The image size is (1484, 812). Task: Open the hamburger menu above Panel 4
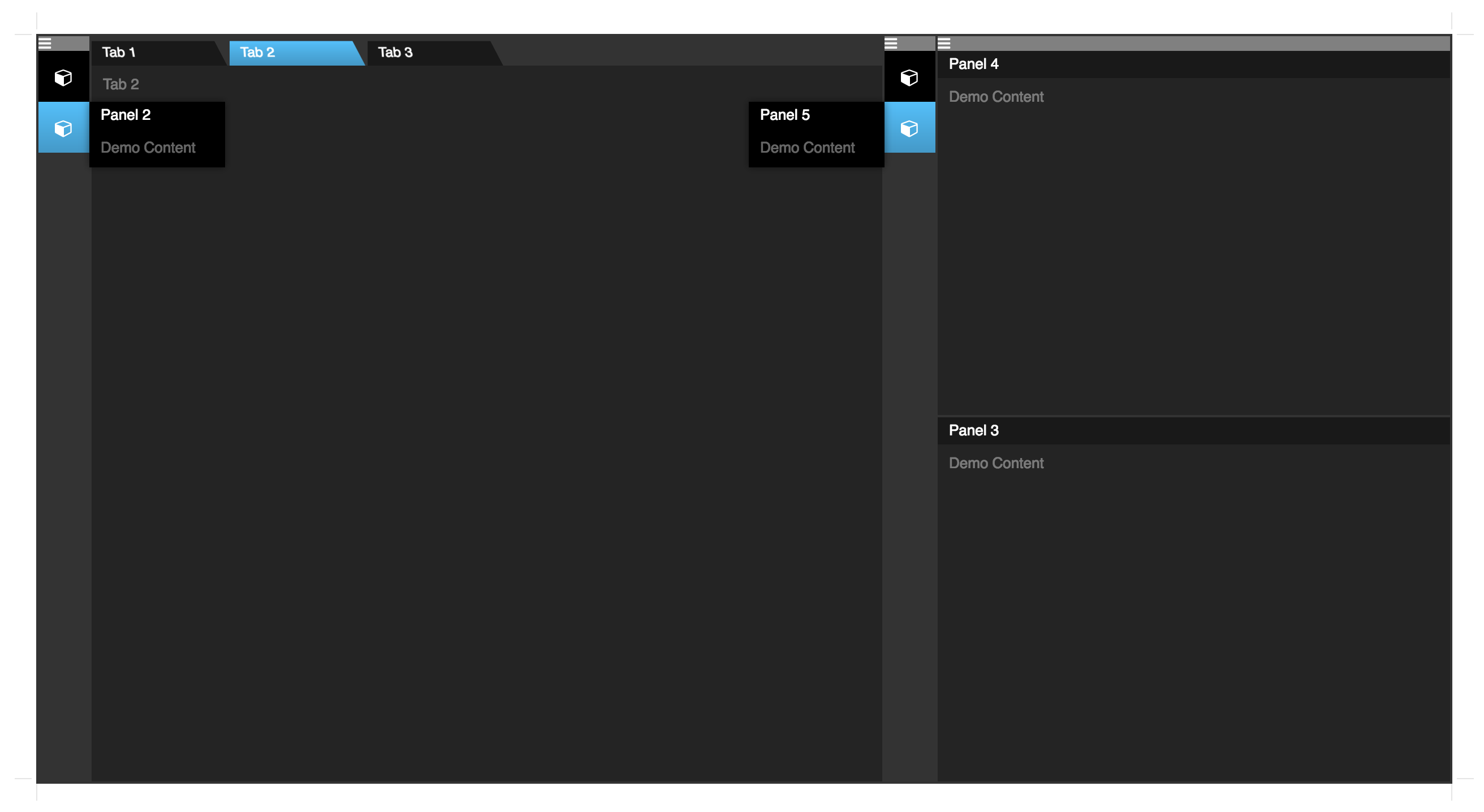coord(944,43)
